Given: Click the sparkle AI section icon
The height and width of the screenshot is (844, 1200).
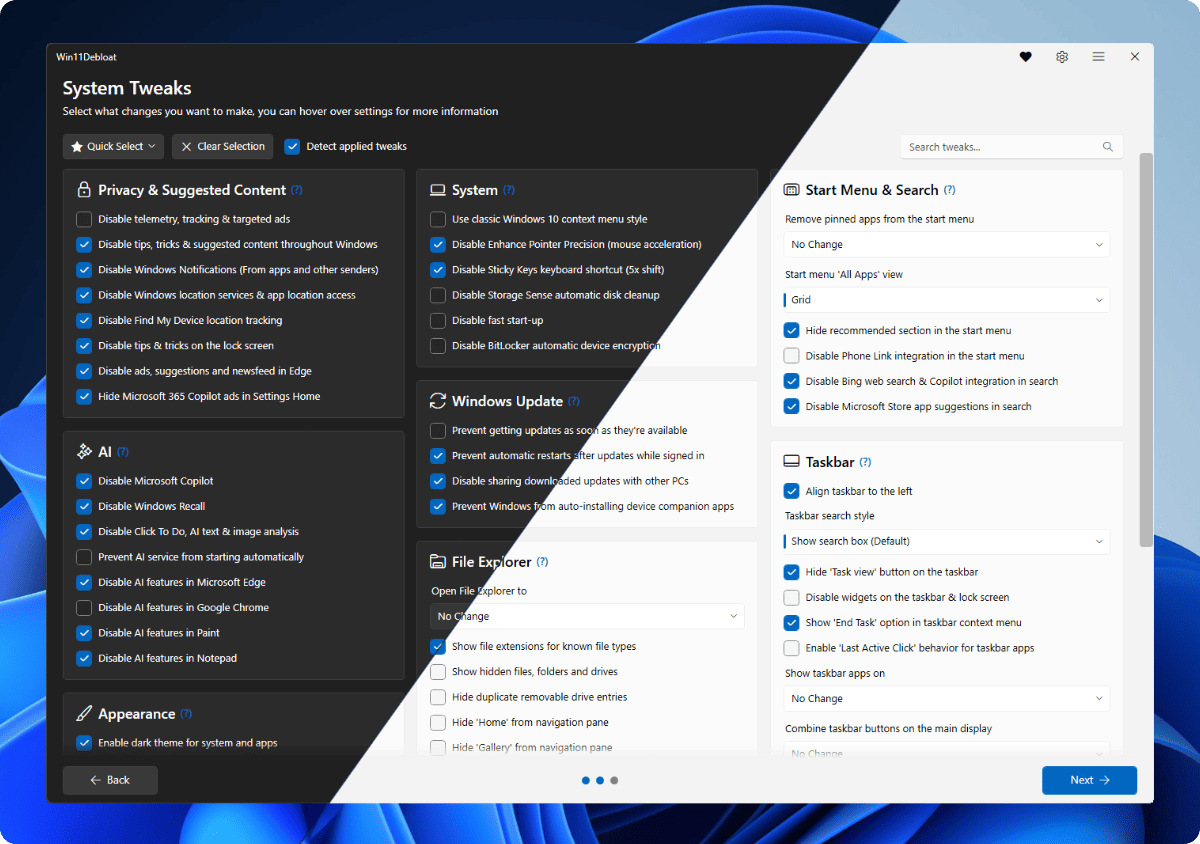Looking at the screenshot, I should [x=84, y=452].
